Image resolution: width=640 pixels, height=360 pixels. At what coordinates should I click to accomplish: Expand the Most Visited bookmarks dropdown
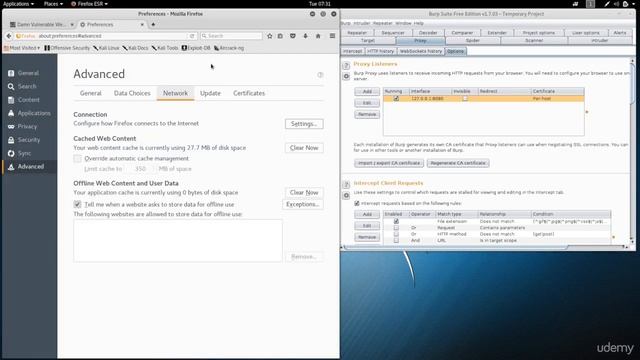pos(22,48)
